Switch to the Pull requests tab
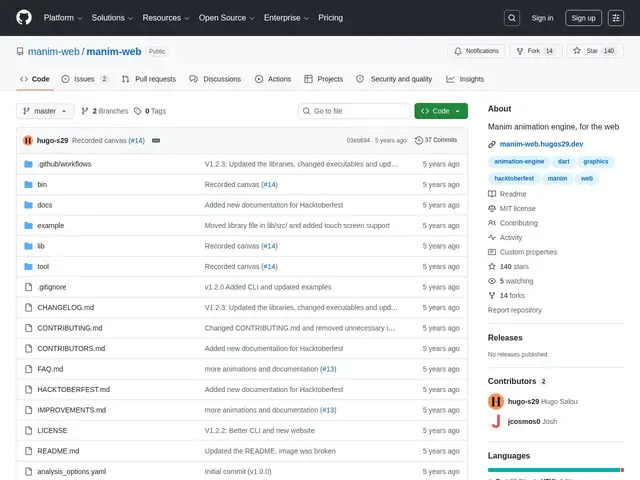The image size is (640, 480). (149, 79)
